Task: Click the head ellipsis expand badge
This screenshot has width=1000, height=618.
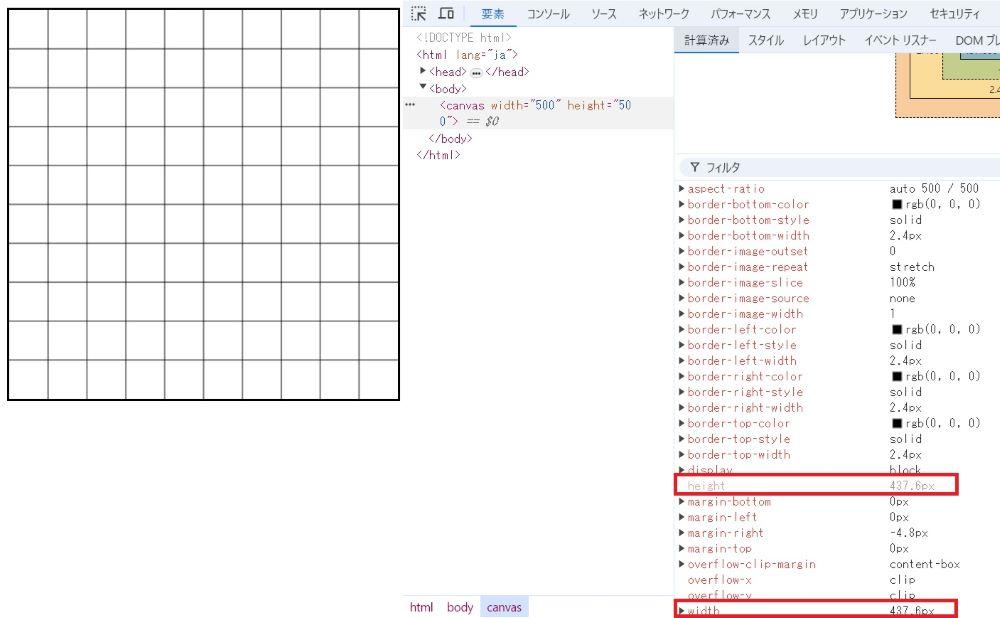Action: click(x=476, y=73)
